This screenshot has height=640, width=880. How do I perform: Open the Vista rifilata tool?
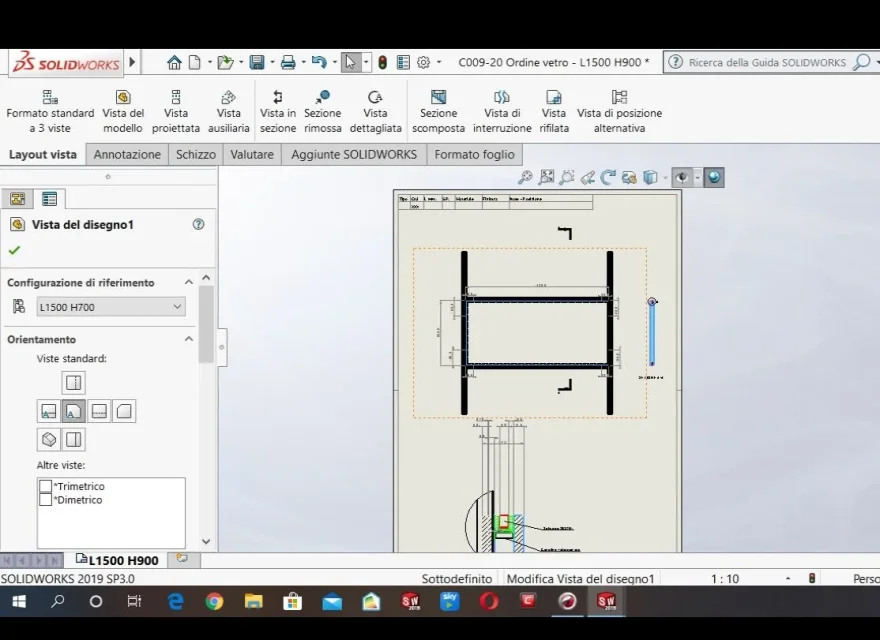coord(554,111)
